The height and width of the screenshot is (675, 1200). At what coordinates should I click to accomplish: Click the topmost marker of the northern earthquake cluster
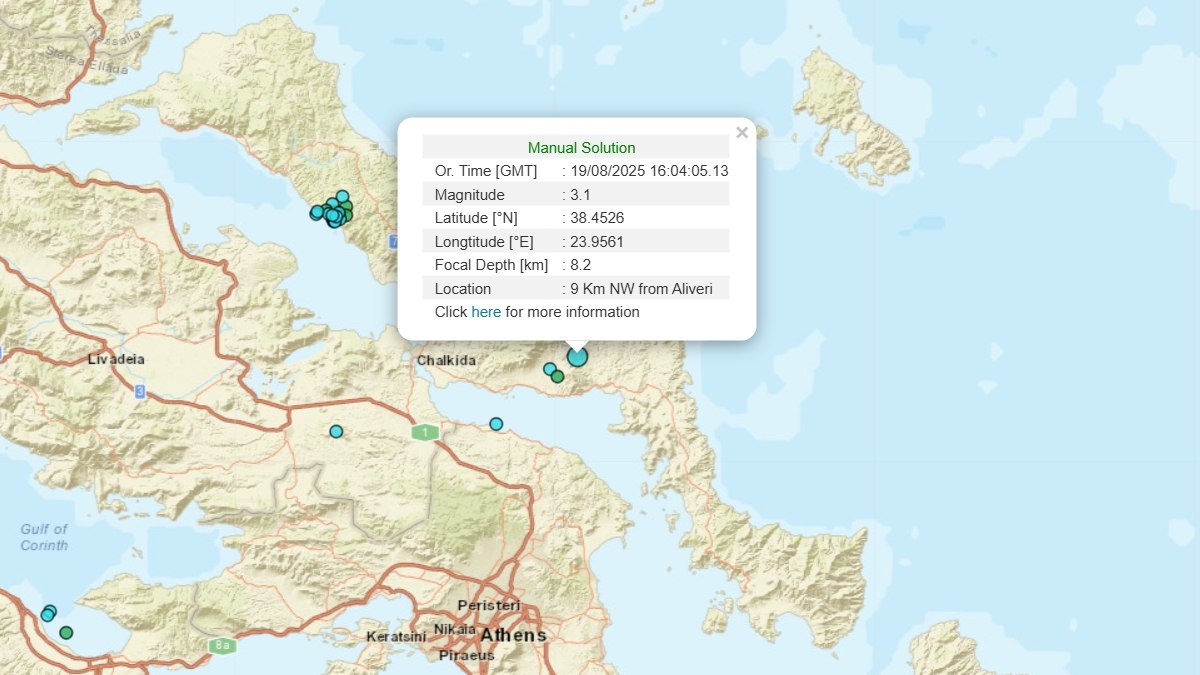click(x=342, y=196)
